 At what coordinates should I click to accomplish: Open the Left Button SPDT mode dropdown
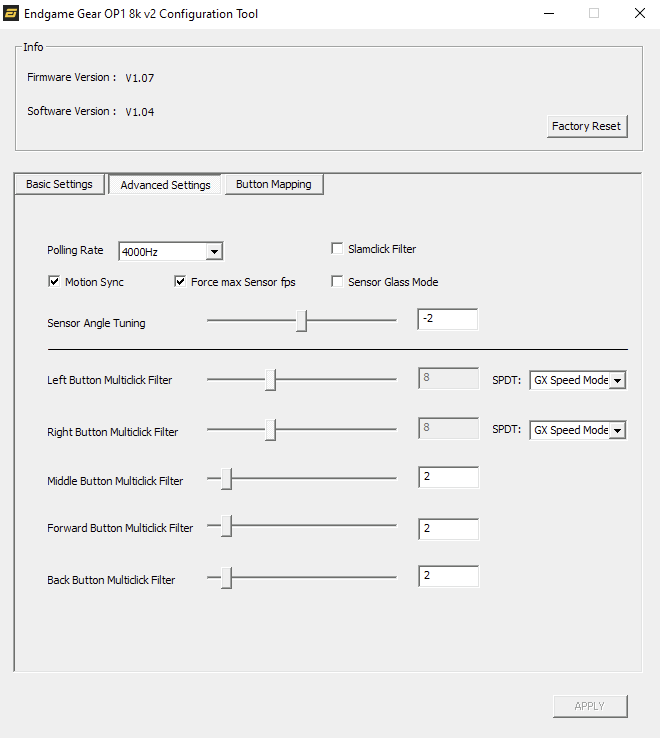[x=578, y=380]
